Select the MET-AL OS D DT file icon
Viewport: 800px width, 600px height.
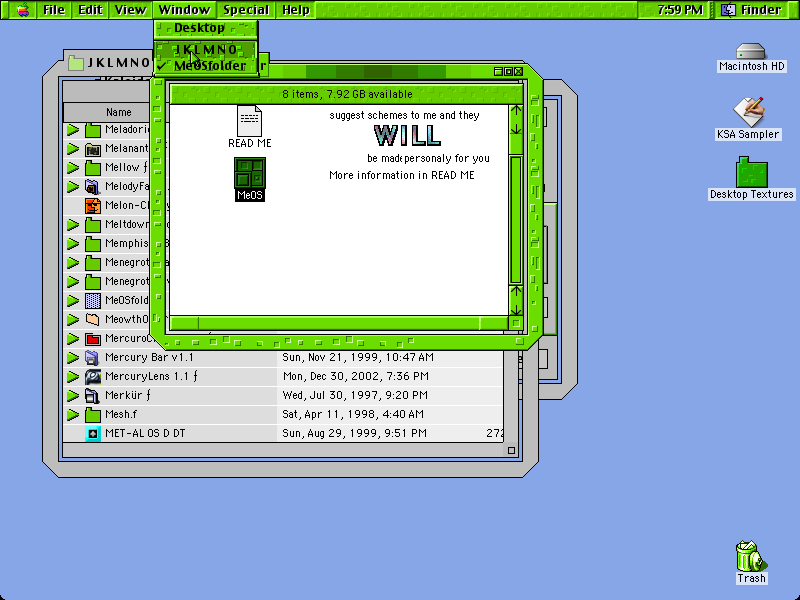point(93,434)
